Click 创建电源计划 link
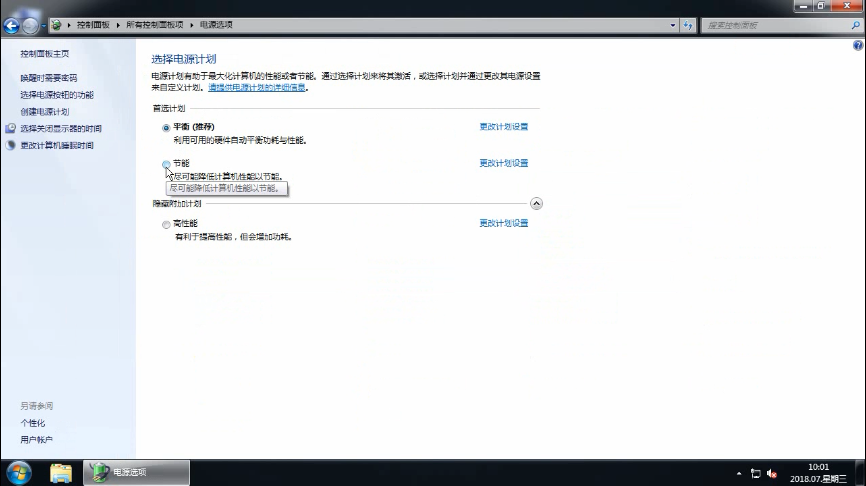This screenshot has height=486, width=866. point(45,112)
